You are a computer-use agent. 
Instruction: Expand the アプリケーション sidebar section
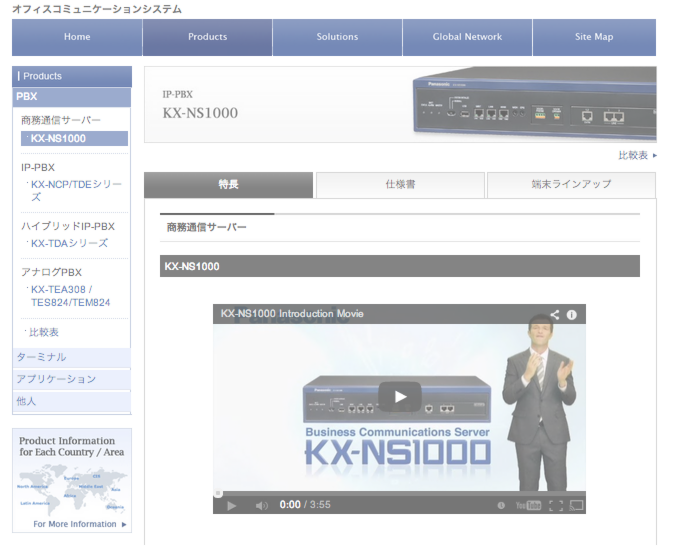71,379
